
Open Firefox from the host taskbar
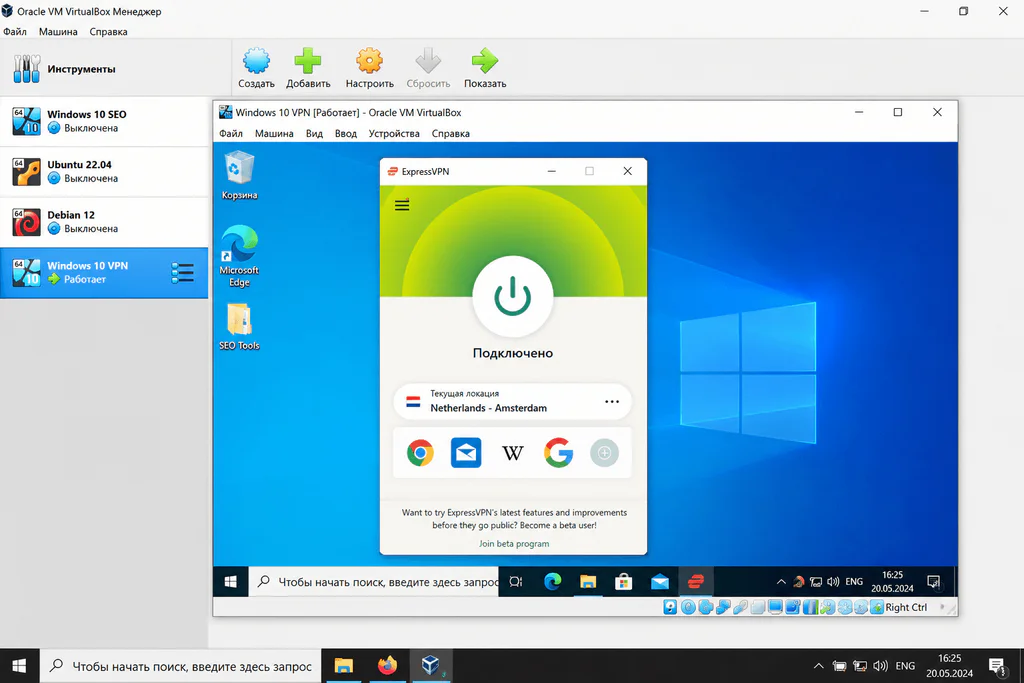pyautogui.click(x=387, y=666)
